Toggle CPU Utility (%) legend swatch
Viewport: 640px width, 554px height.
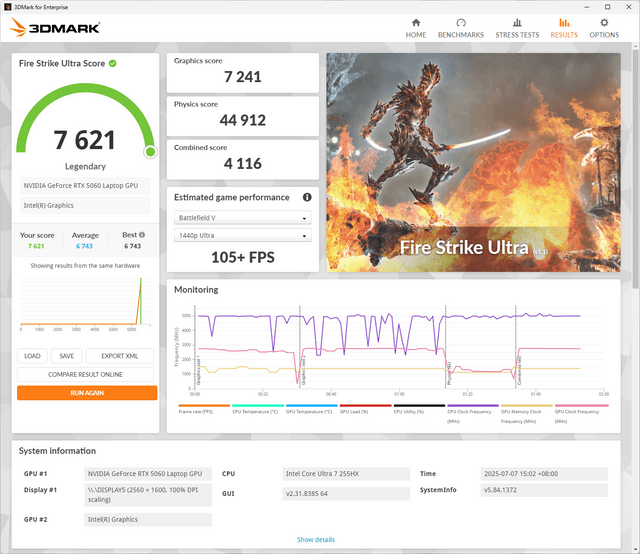coord(419,405)
